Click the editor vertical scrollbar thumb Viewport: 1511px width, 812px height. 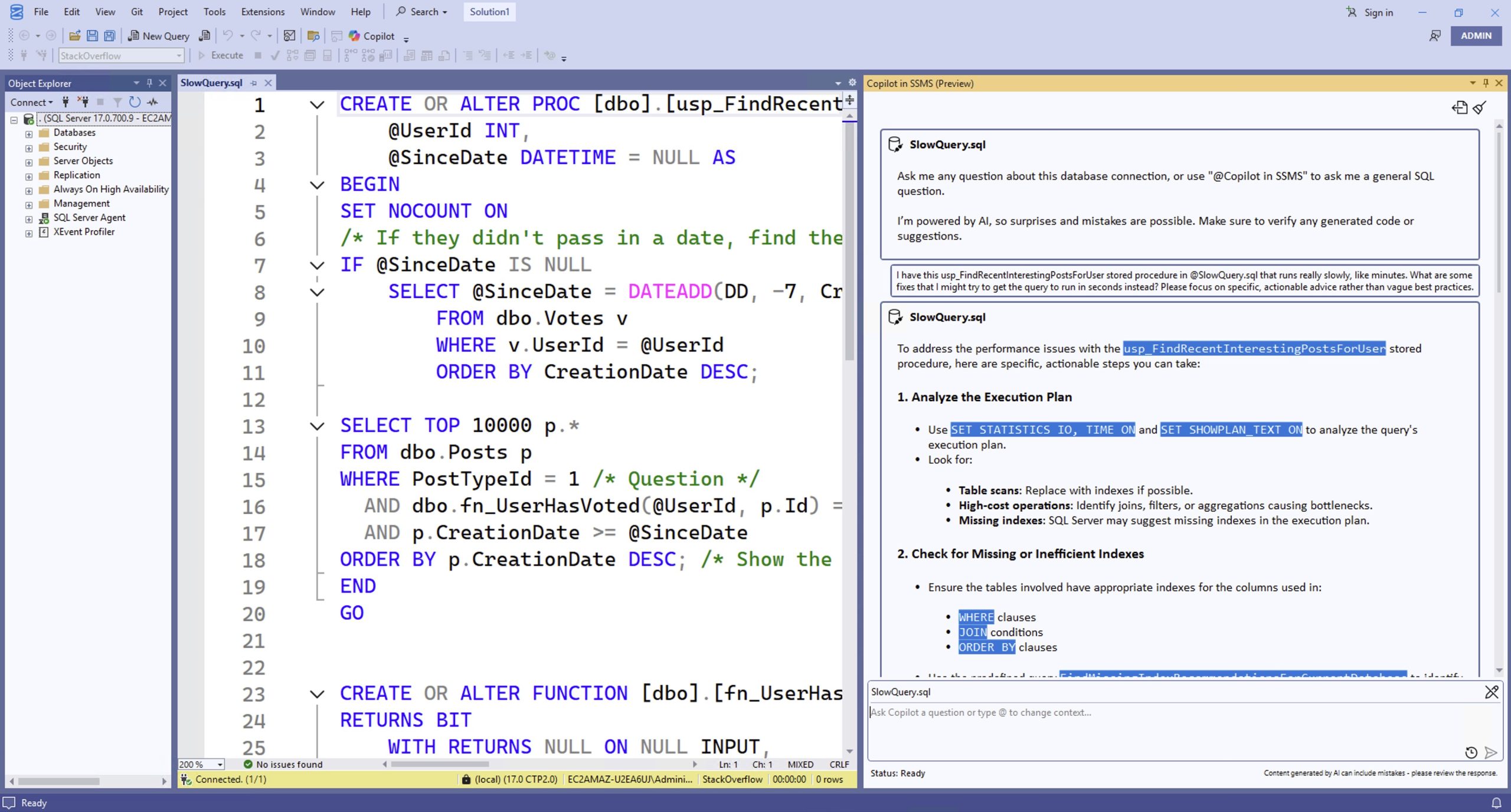pos(849,242)
